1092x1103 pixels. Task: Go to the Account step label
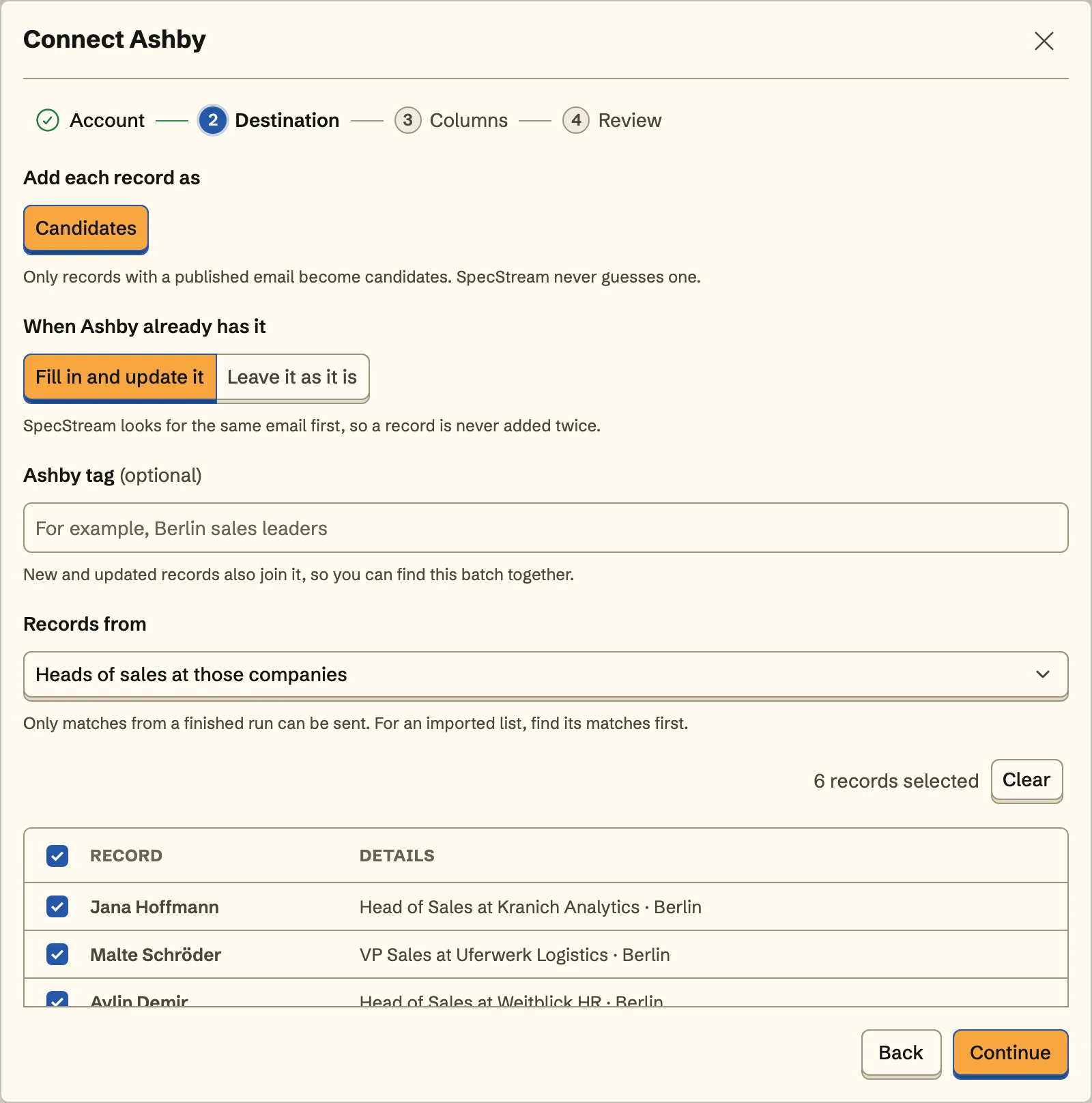pos(107,121)
